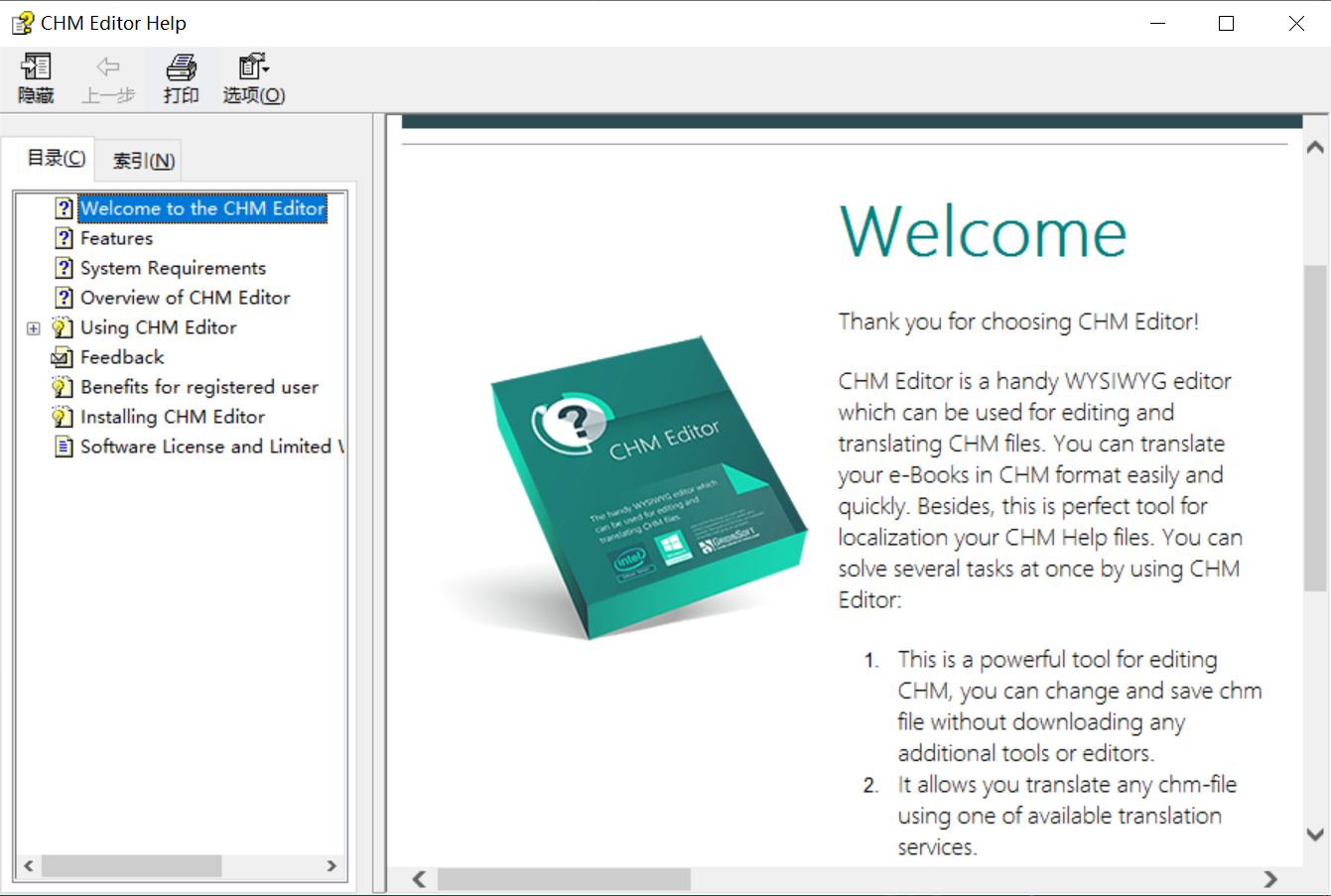Click the contents tree right scroll arrow
The height and width of the screenshot is (896, 1331).
tap(332, 866)
